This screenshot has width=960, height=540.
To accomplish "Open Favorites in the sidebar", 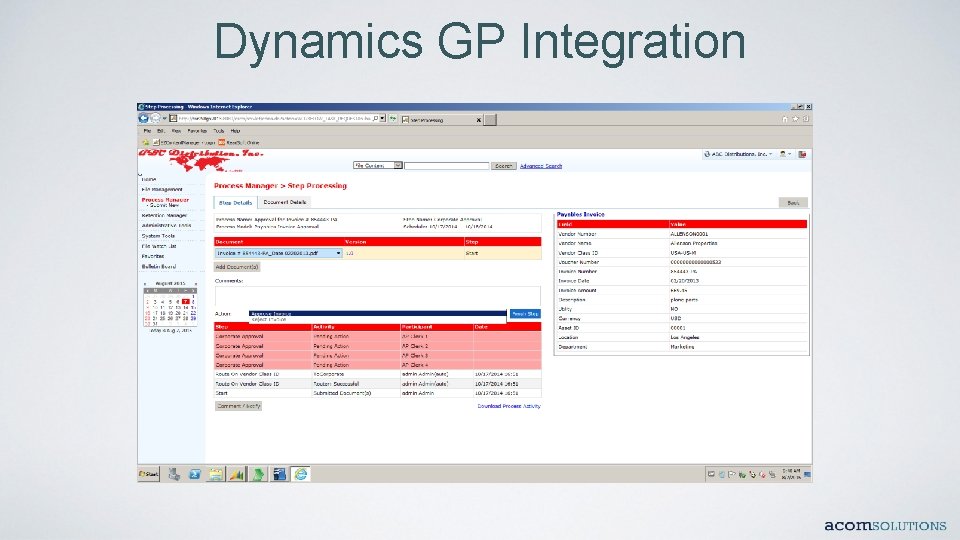I will click(x=153, y=256).
